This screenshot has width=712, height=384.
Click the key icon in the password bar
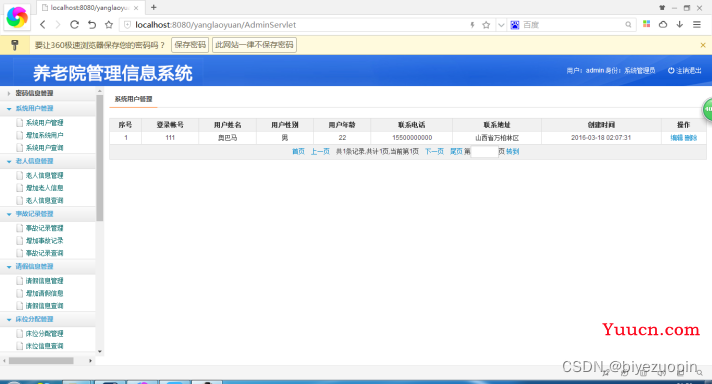(15, 45)
